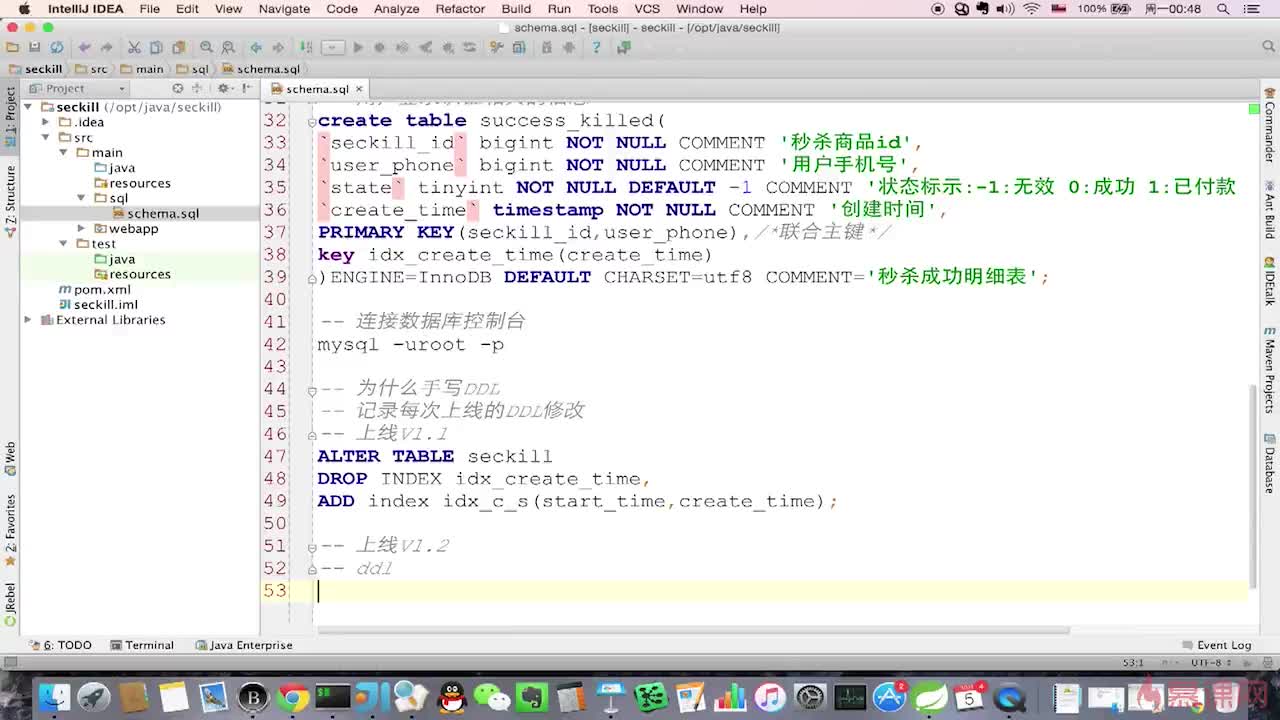The width and height of the screenshot is (1280, 720).
Task: Click the navigate Forward arrow
Action: (x=278, y=47)
